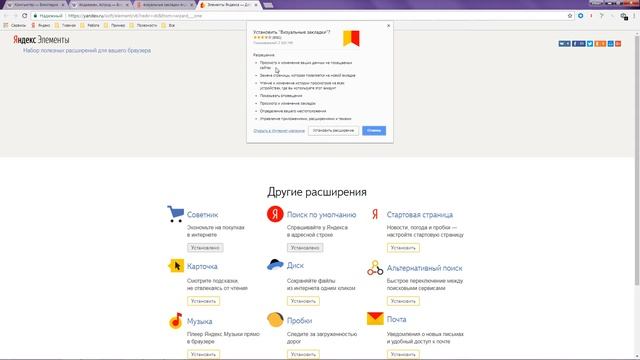
Task: Click Установлено button under Поиск по умолчанию
Action: (x=305, y=248)
